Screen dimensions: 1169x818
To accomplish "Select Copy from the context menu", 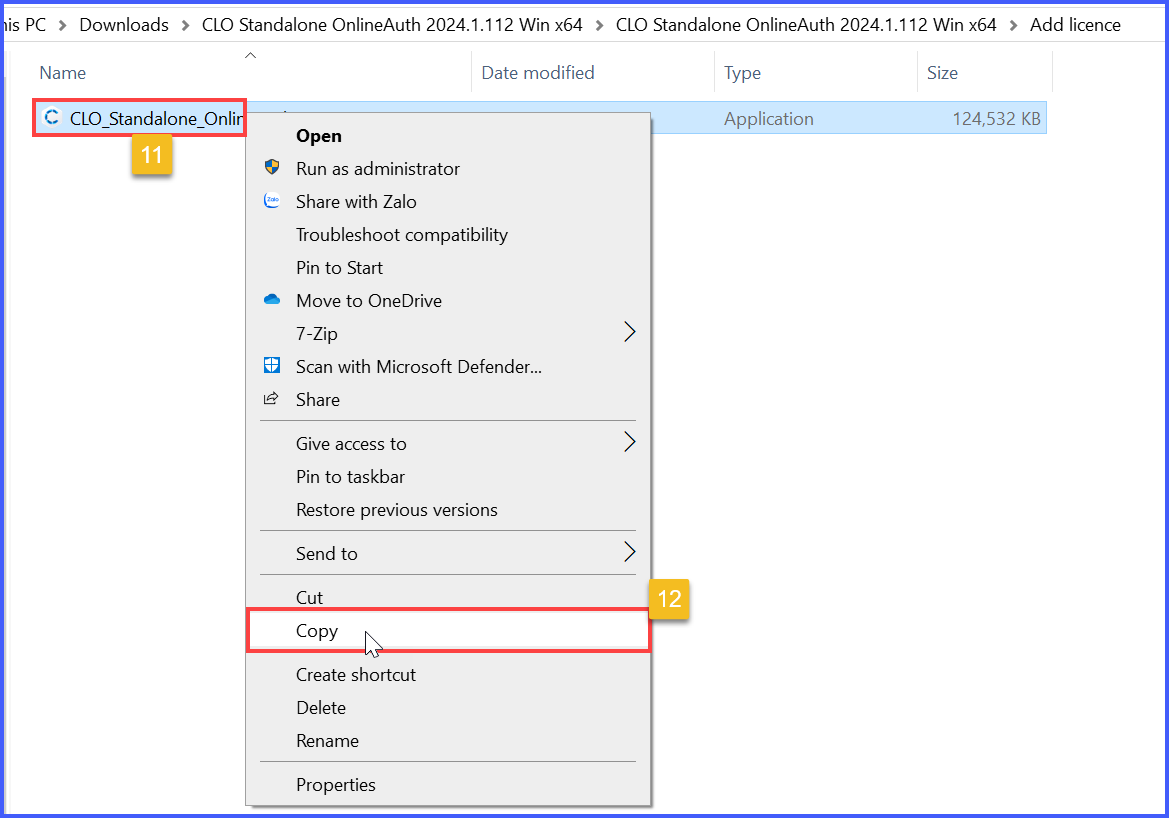I will click(317, 631).
